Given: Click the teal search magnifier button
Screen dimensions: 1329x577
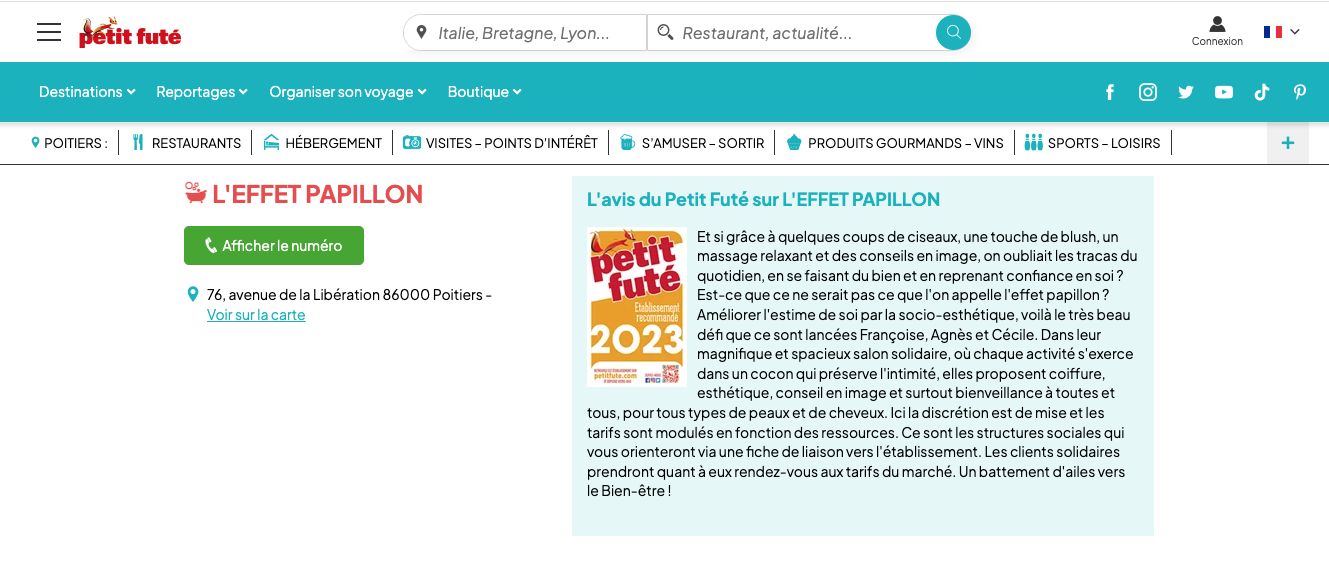Looking at the screenshot, I should click(953, 33).
